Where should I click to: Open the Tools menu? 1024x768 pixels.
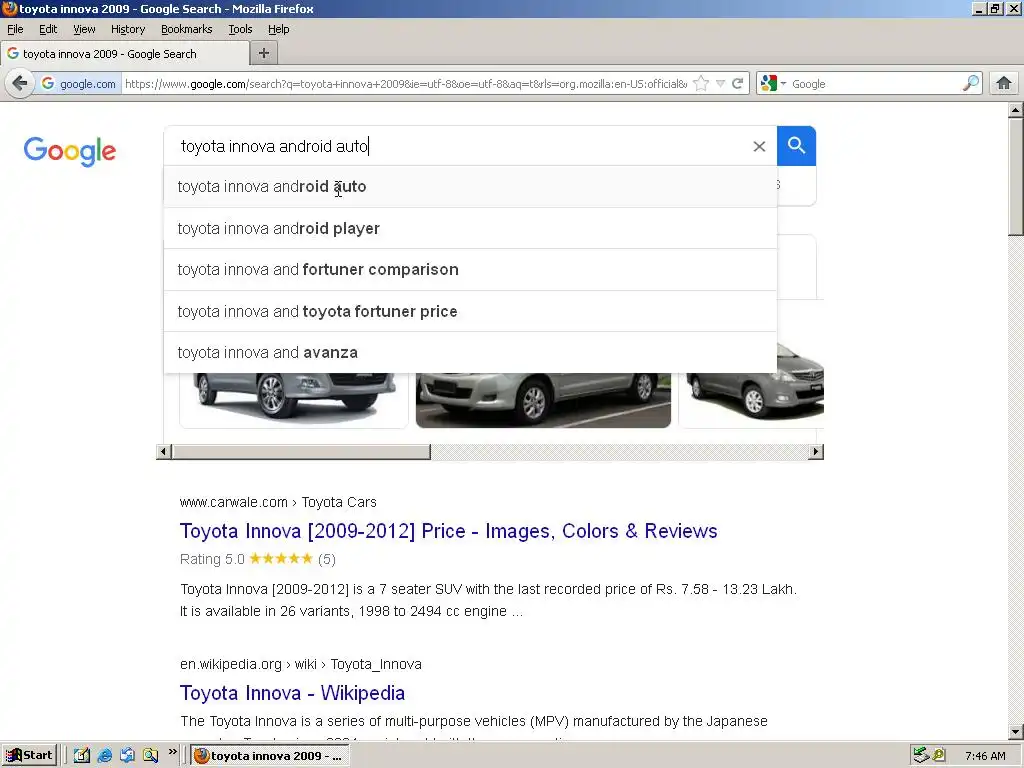(240, 29)
